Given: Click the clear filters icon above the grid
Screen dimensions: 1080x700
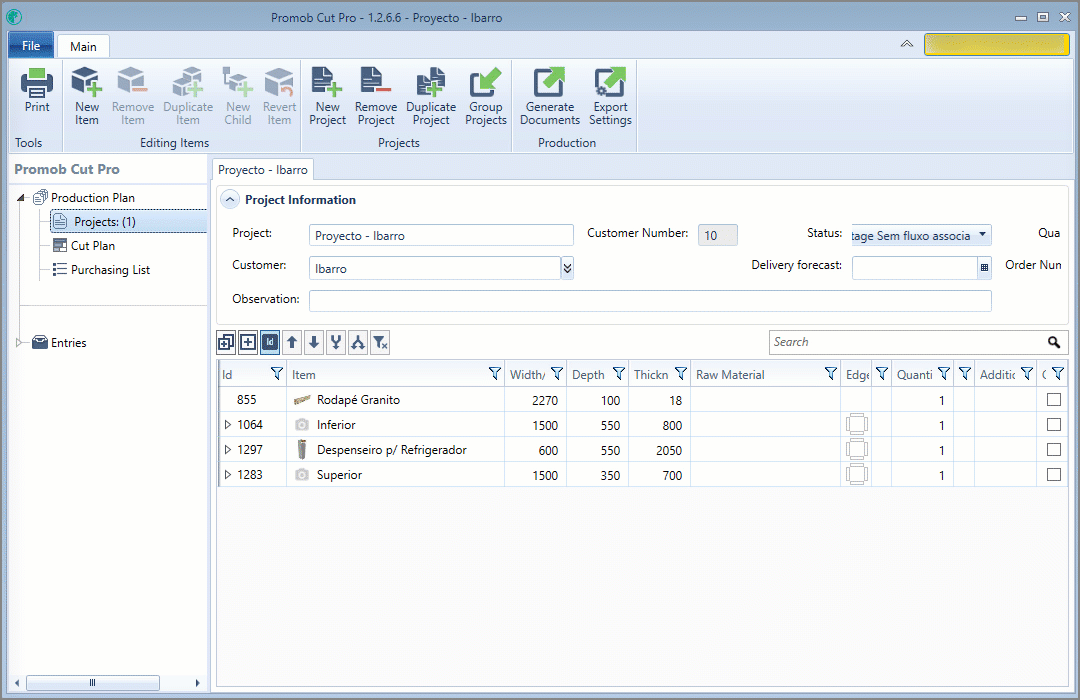Looking at the screenshot, I should pos(380,342).
